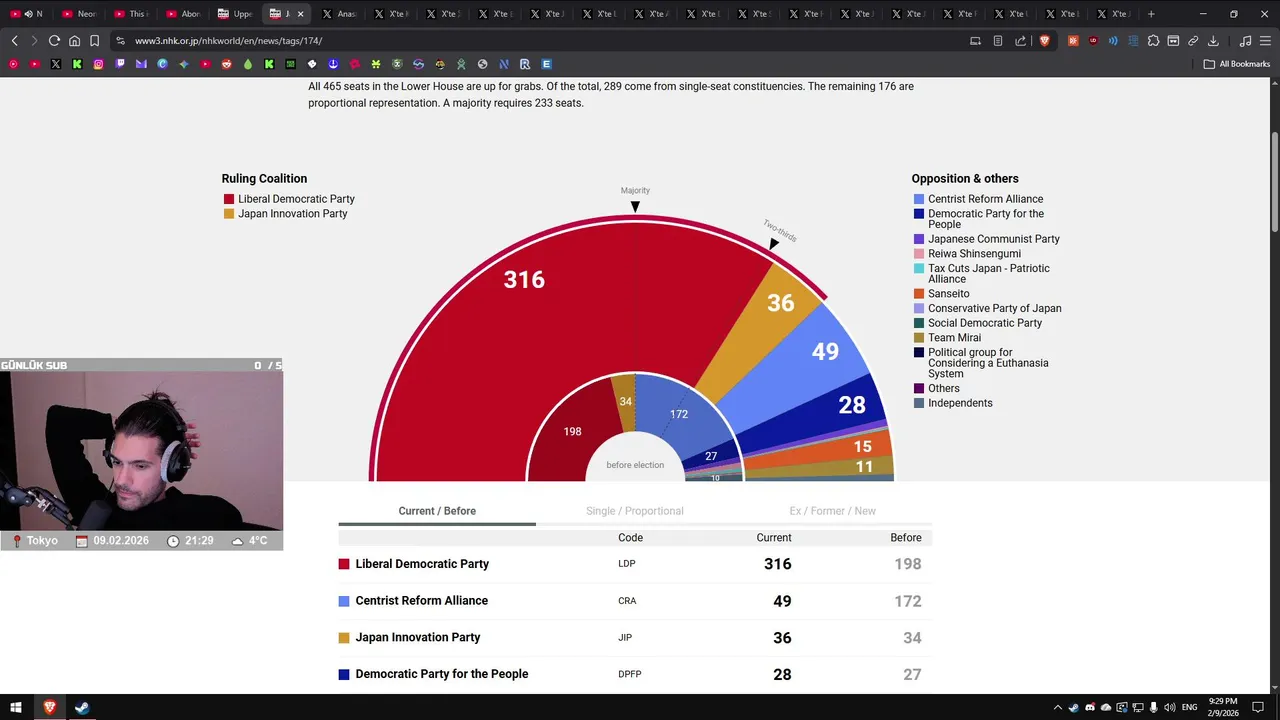Click the Social Democratic Party legend label
1280x720 pixels.
click(985, 323)
